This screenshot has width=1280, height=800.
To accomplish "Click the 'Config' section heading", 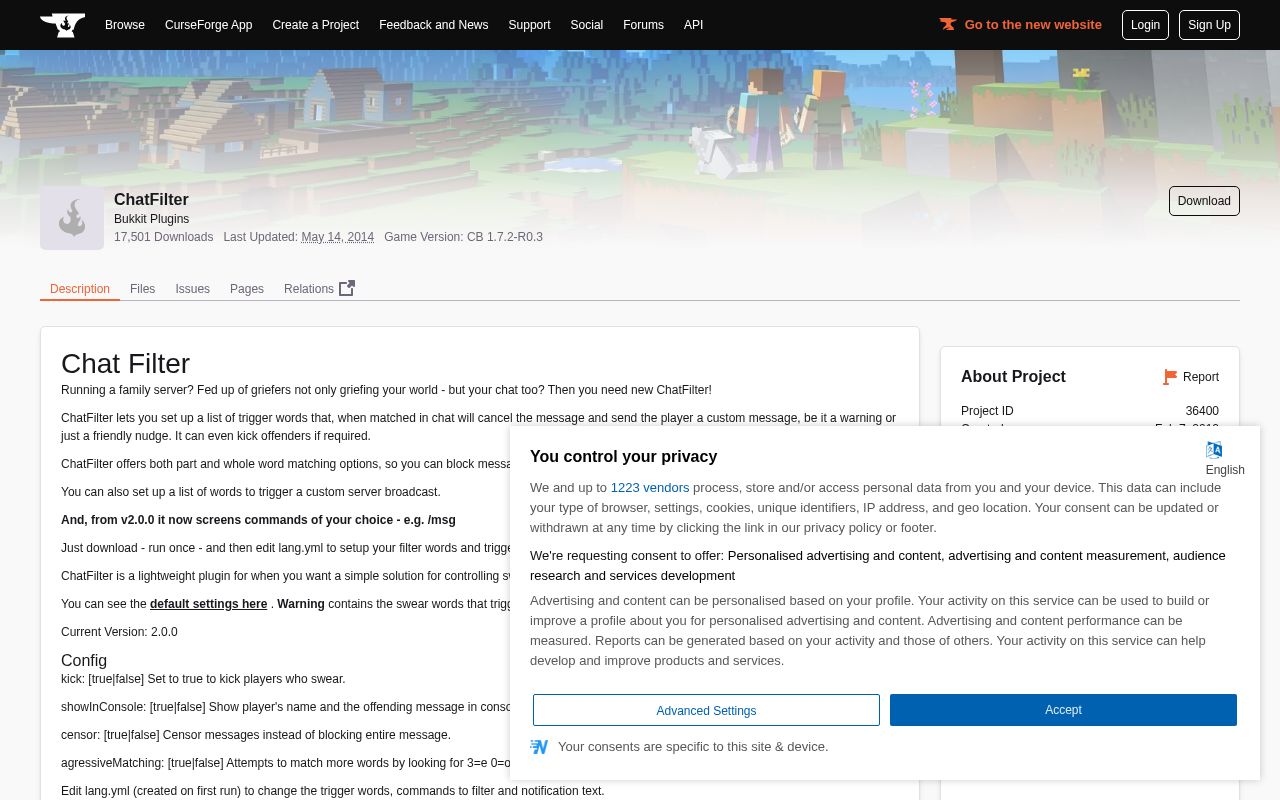I will pyautogui.click(x=84, y=661).
